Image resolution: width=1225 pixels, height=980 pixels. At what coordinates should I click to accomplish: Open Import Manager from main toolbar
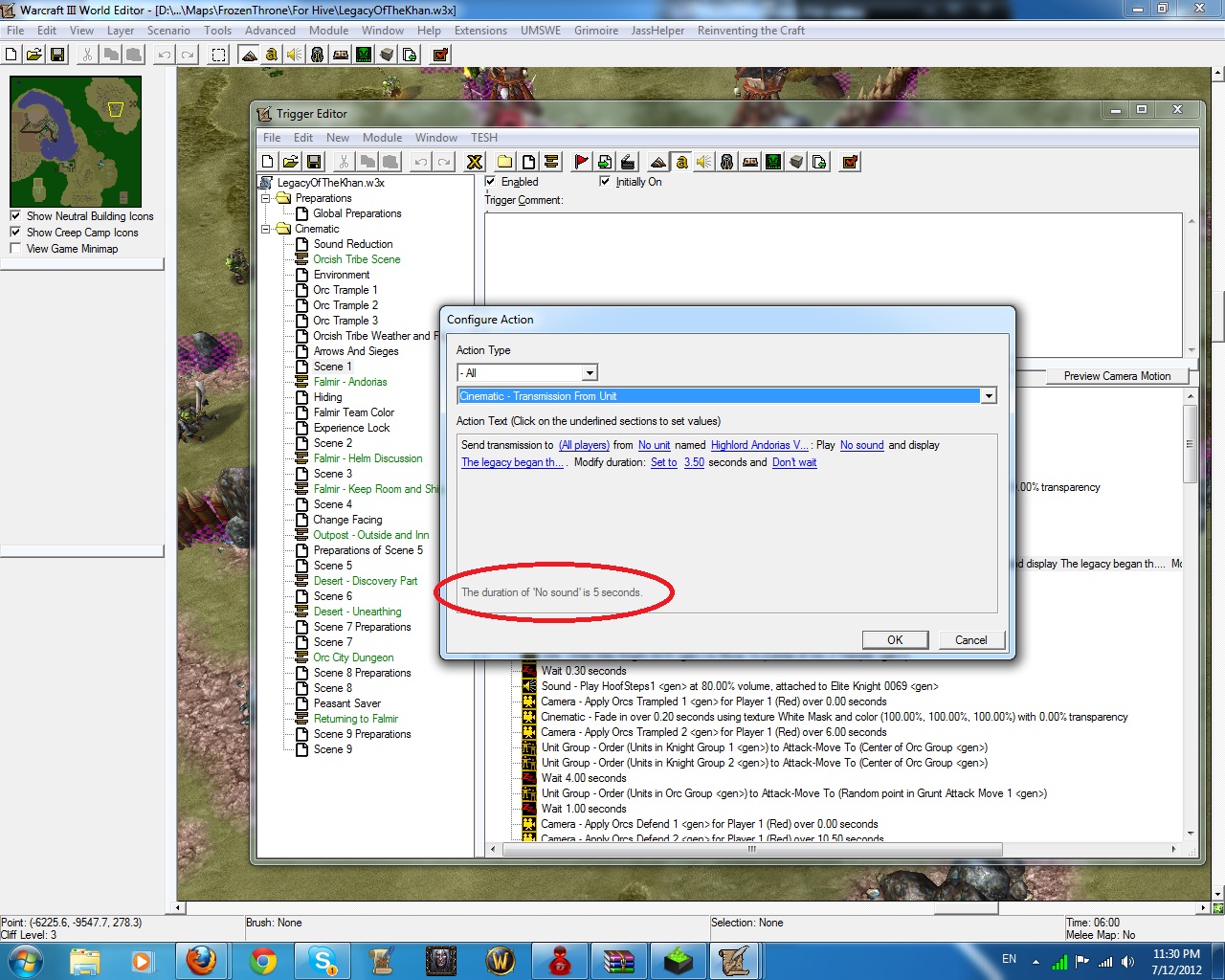click(410, 55)
